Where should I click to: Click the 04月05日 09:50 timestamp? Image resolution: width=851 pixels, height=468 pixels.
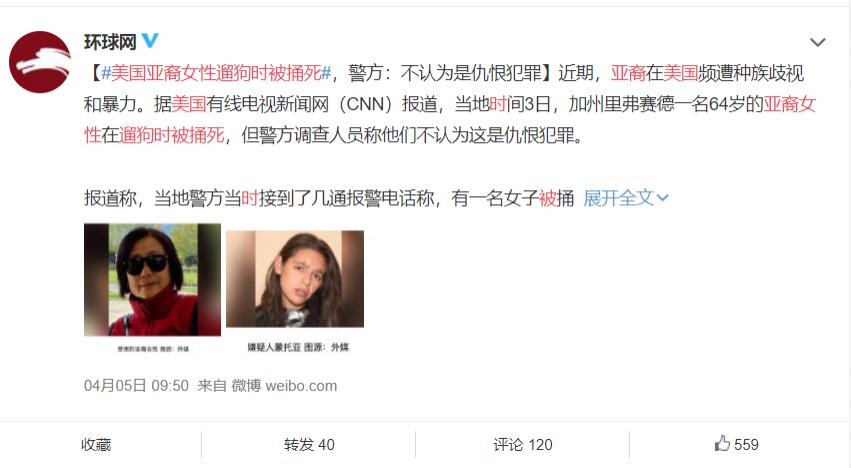pos(136,385)
